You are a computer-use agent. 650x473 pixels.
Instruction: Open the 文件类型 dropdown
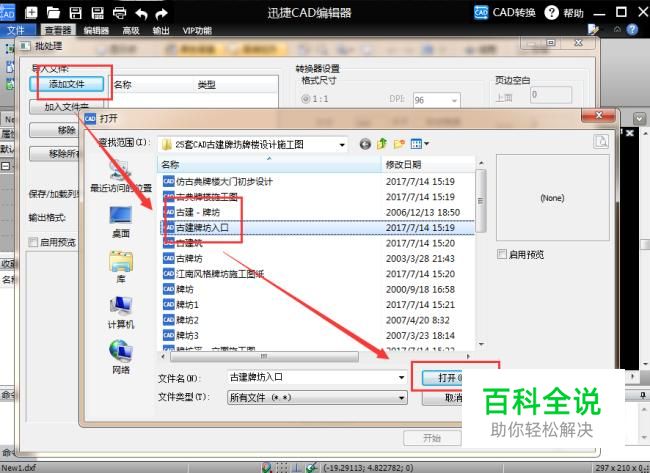coord(401,398)
